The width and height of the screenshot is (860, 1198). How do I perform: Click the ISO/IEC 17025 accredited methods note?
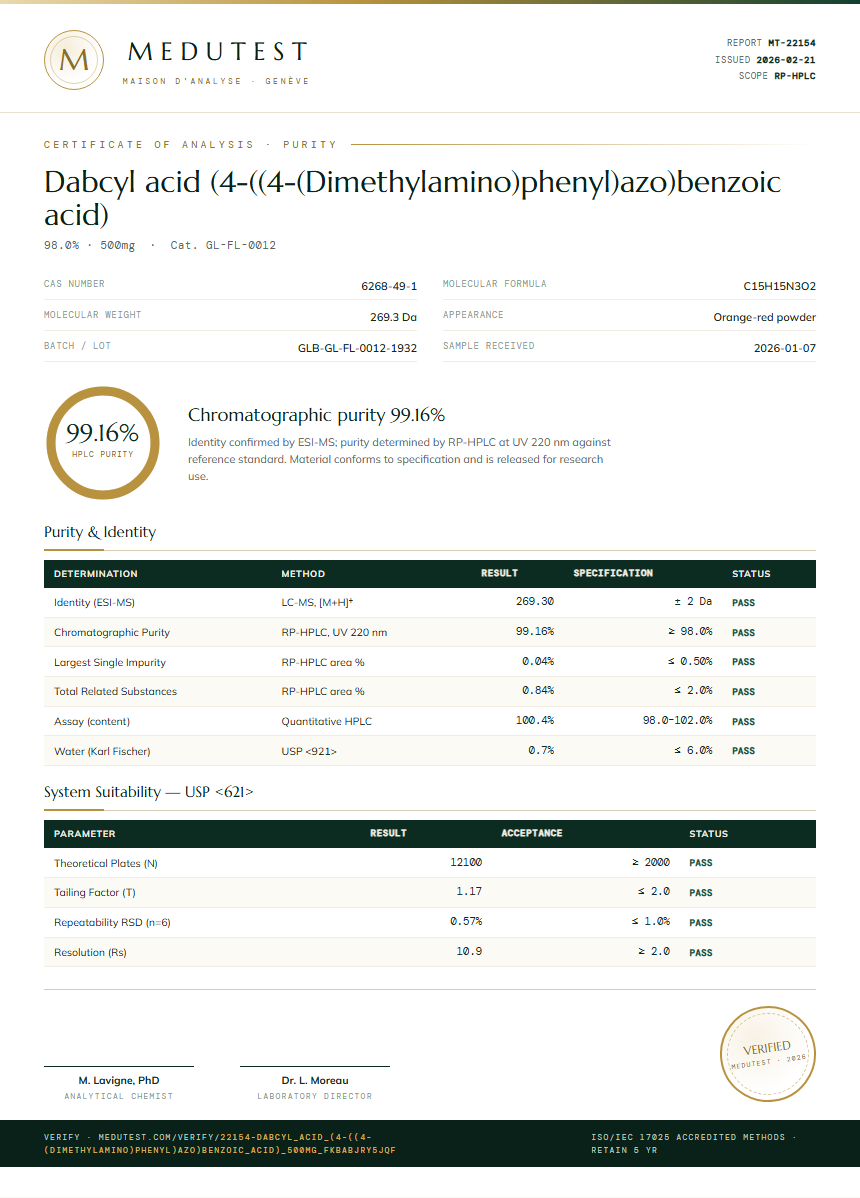(693, 1143)
